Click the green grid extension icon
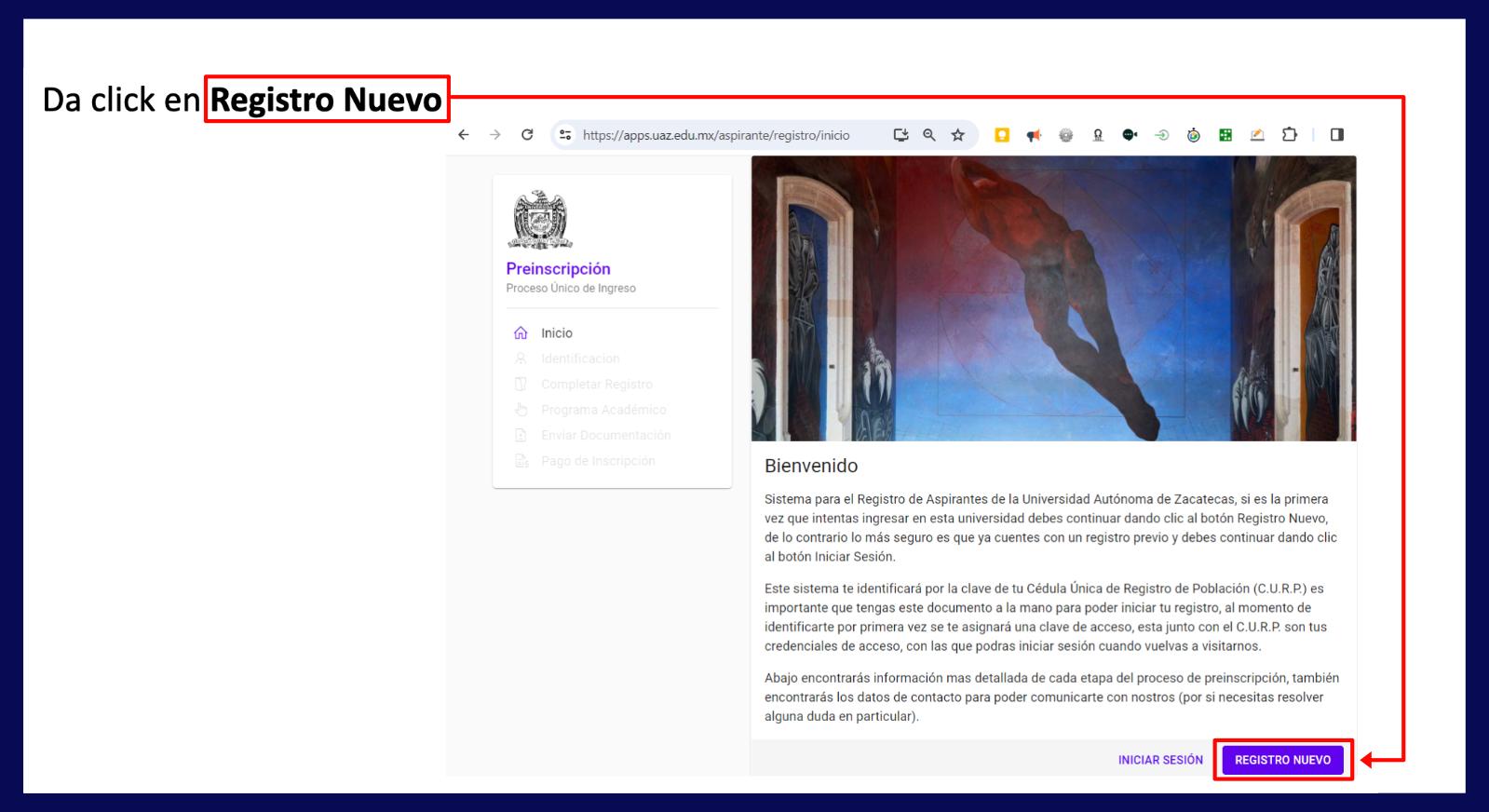This screenshot has height=812, width=1489. pyautogui.click(x=1225, y=135)
